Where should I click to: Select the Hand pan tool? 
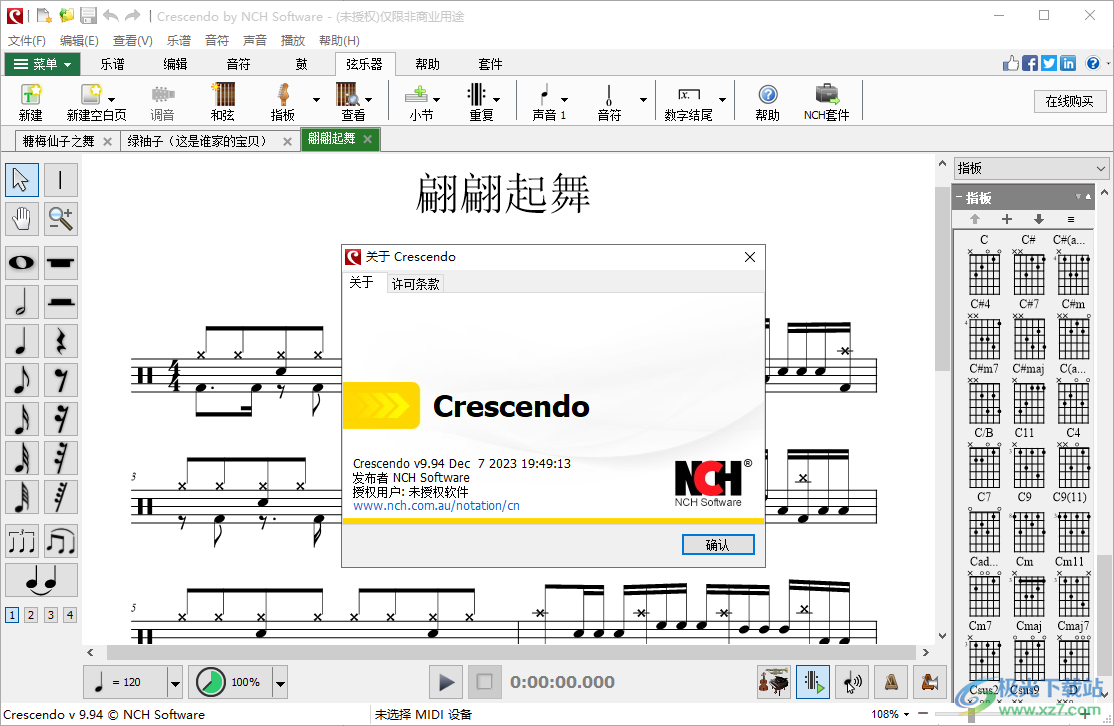pyautogui.click(x=22, y=219)
